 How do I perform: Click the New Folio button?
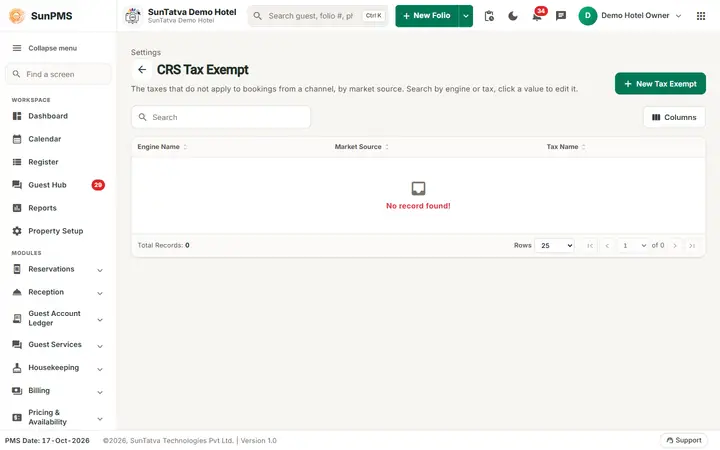(x=427, y=16)
